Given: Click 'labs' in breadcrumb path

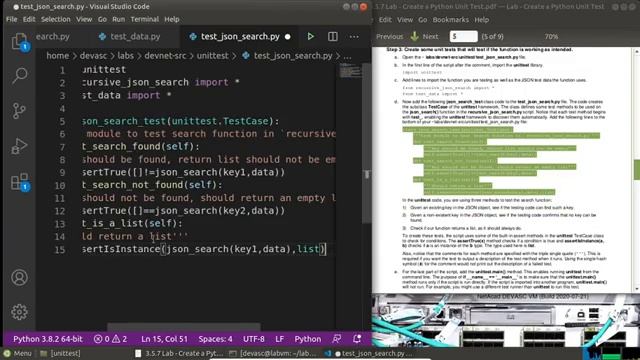Looking at the screenshot, I should click(126, 56).
